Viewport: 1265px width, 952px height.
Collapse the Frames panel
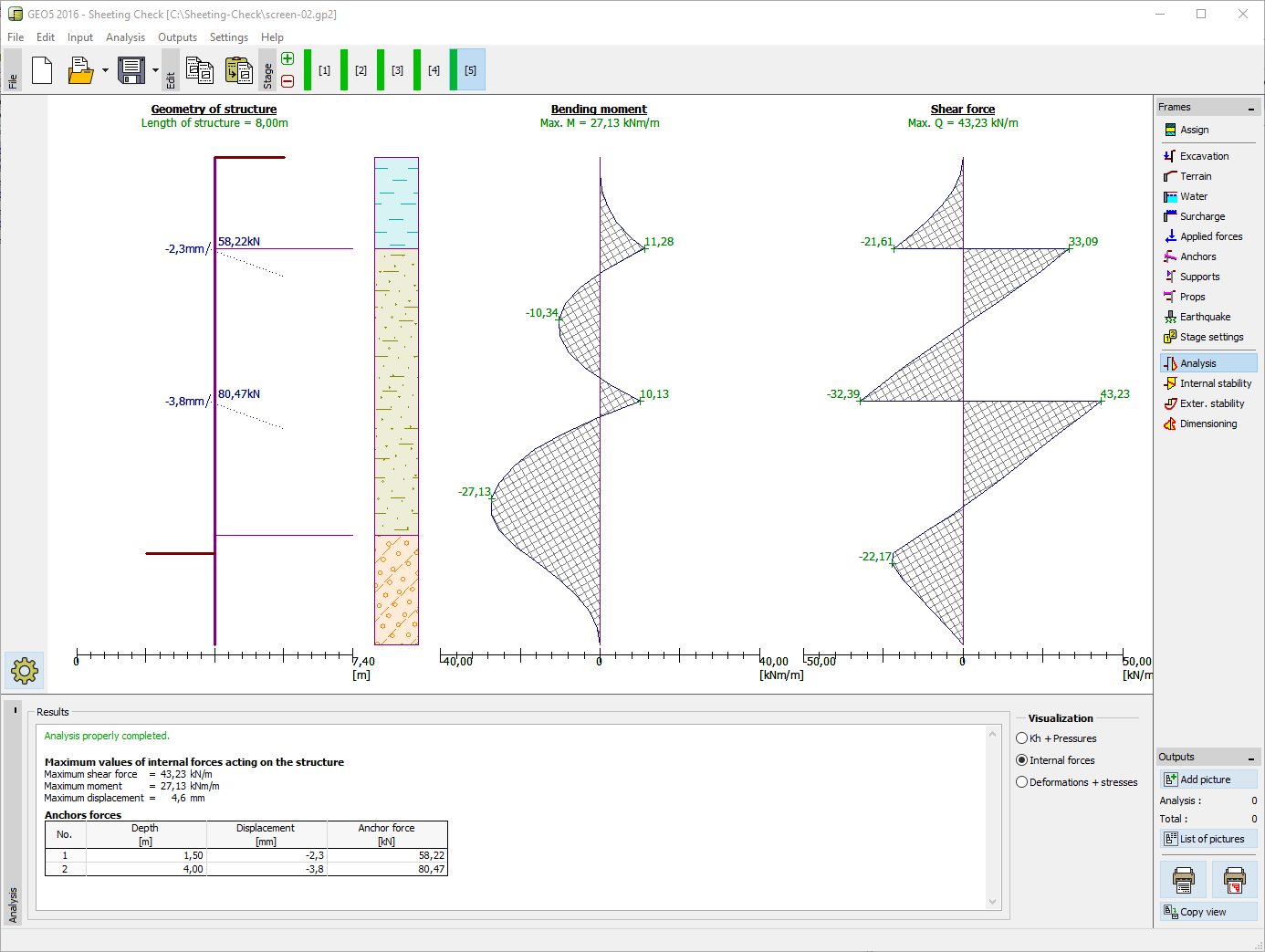click(1251, 108)
